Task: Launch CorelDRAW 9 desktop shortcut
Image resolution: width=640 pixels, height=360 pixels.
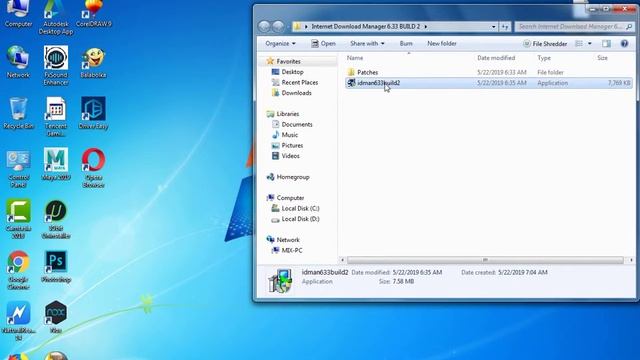Action: pyautogui.click(x=93, y=14)
